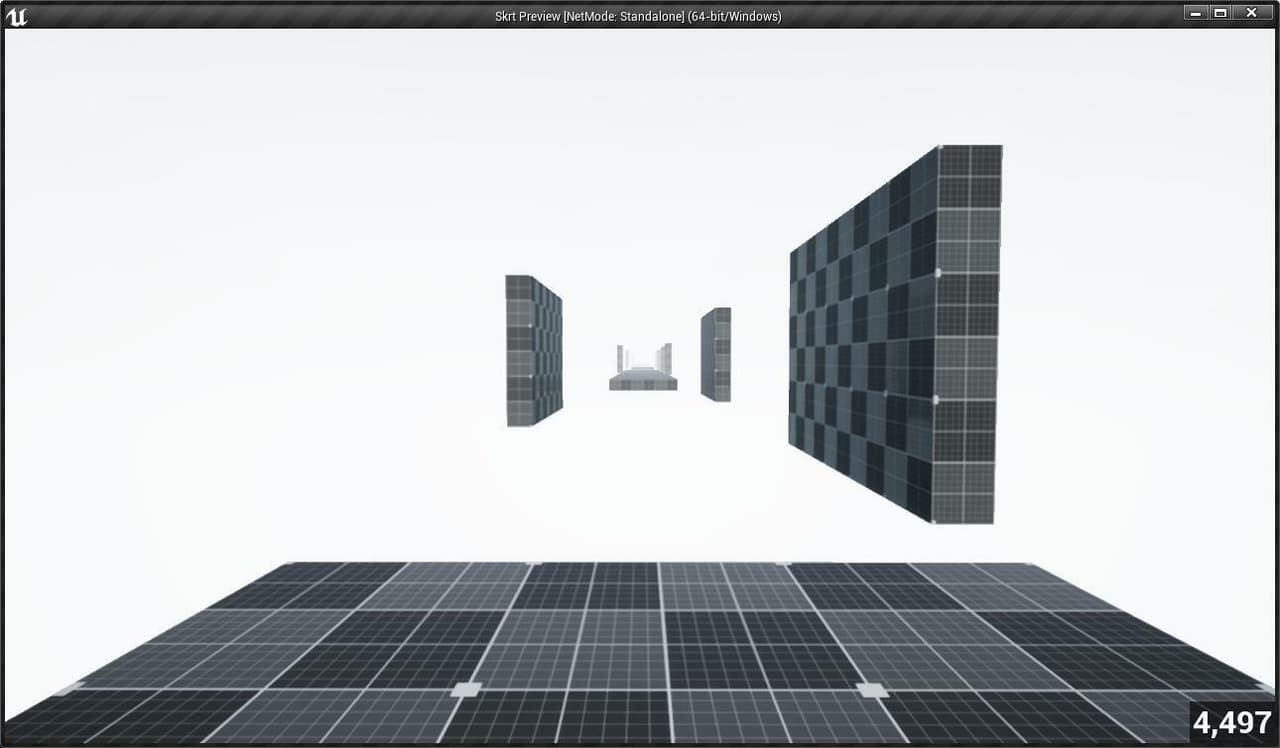This screenshot has width=1280, height=748.
Task: Click the Unreal Engine logo icon
Action: [17, 16]
